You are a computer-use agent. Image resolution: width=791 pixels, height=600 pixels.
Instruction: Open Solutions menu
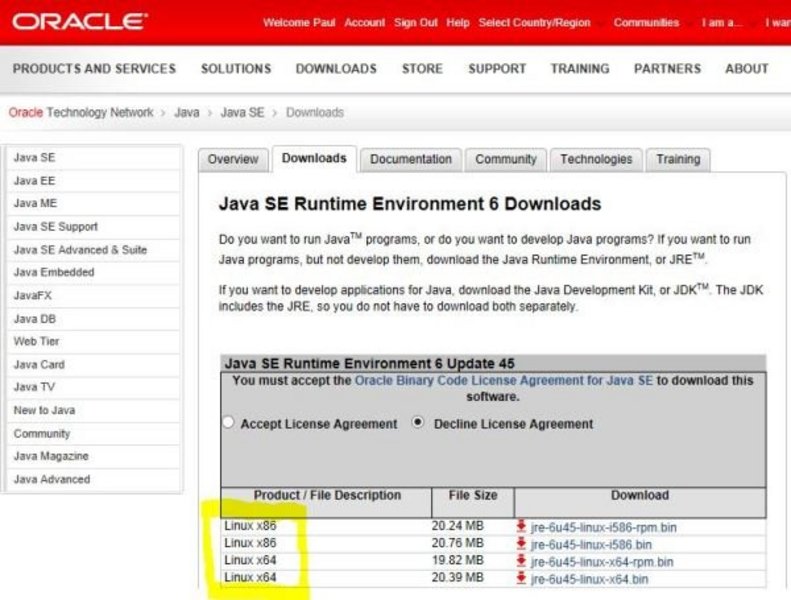click(x=236, y=69)
